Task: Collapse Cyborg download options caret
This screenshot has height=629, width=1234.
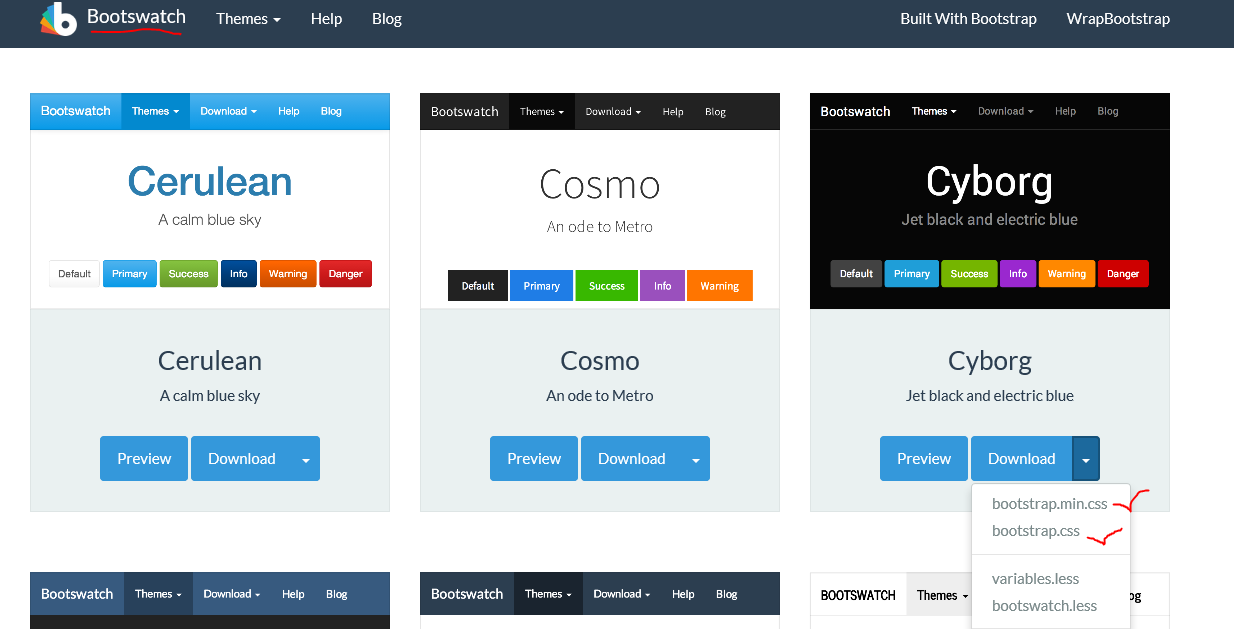Action: coord(1086,459)
